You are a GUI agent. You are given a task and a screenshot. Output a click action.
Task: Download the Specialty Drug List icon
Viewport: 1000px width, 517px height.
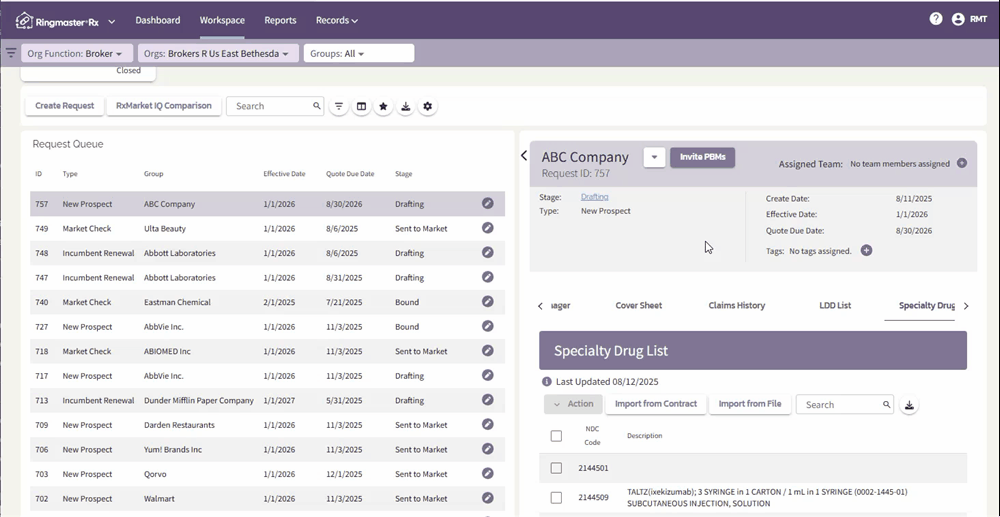point(909,405)
